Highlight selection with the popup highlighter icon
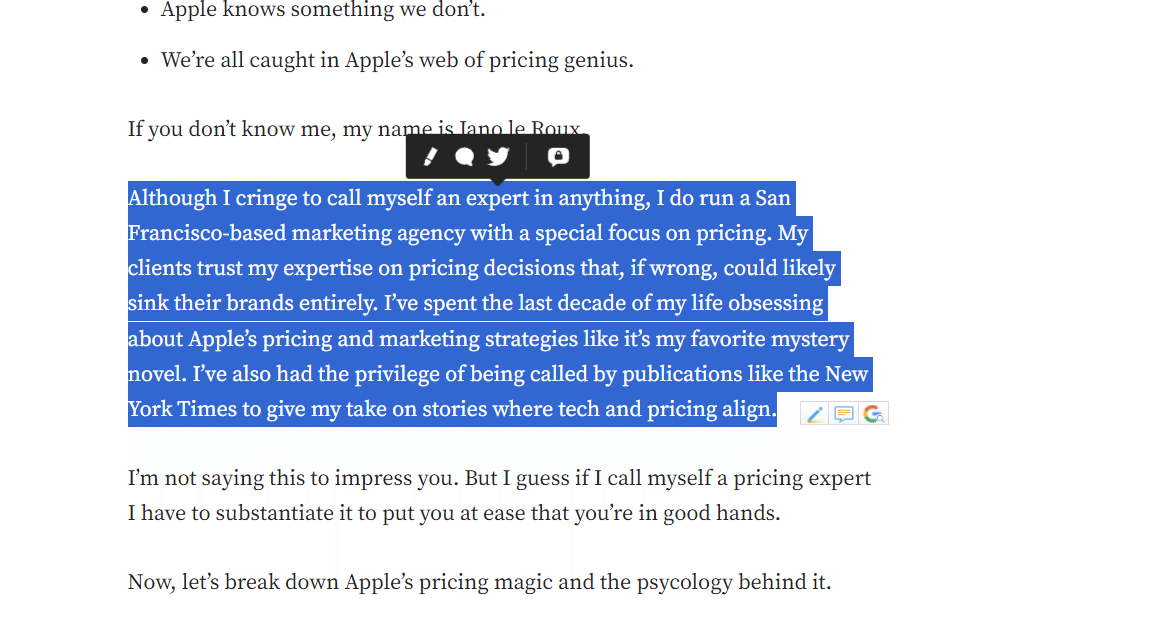Image resolution: width=1154 pixels, height=644 pixels. [x=431, y=157]
